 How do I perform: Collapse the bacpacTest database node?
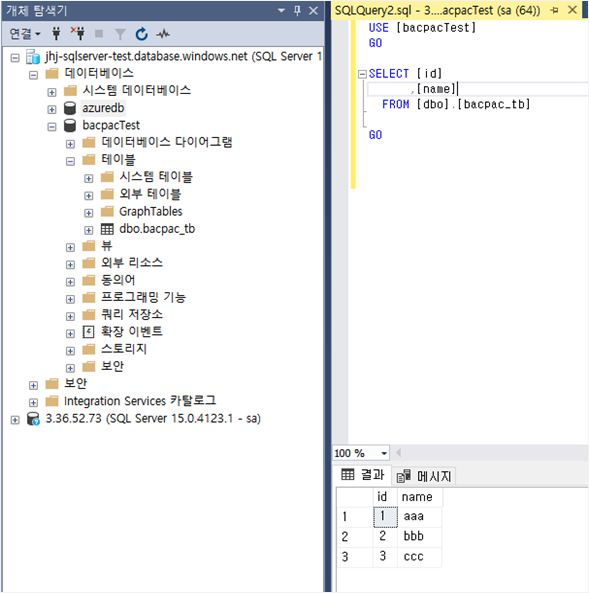click(x=52, y=127)
